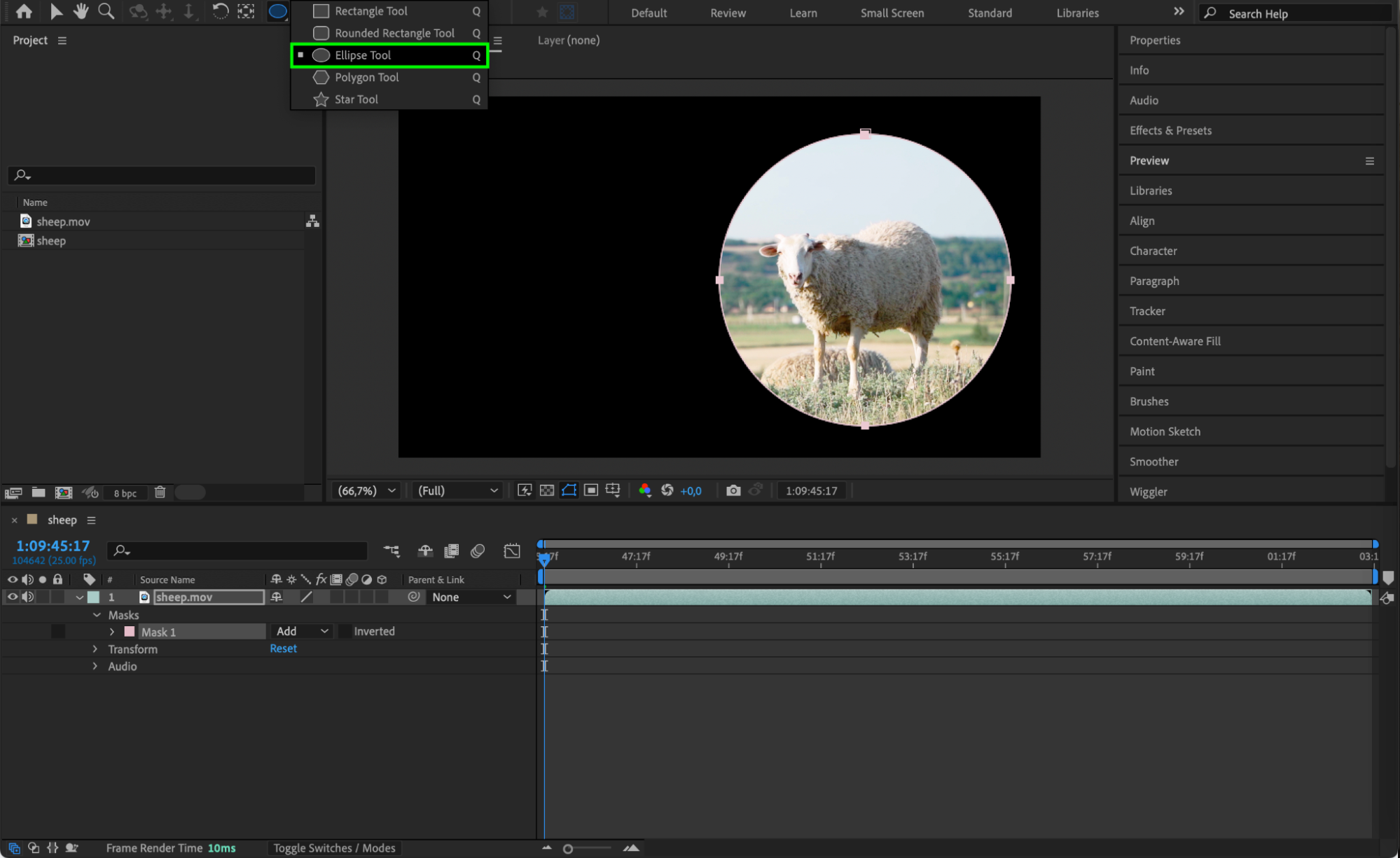Enable the Inverted checkbox for Mask 1

click(345, 631)
